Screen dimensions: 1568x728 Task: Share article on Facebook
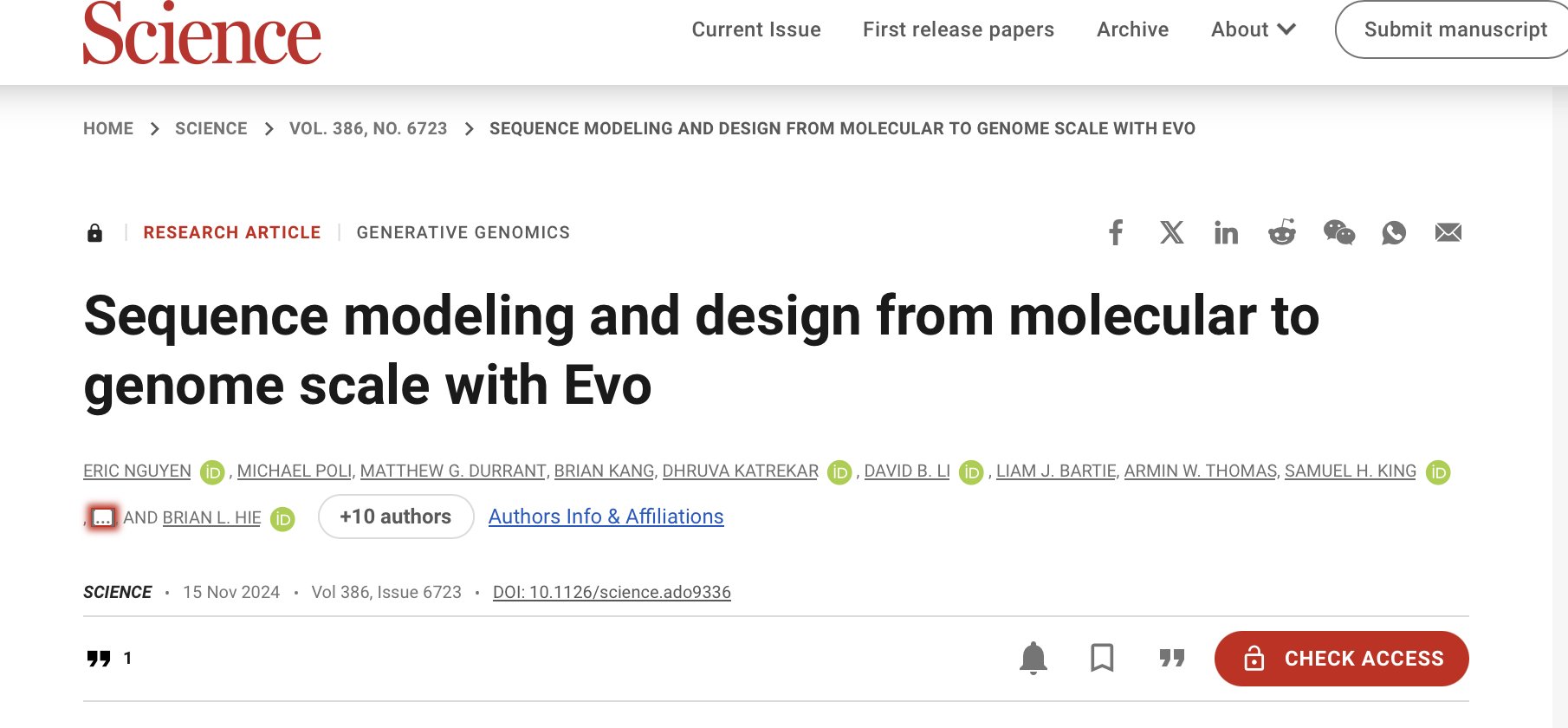pyautogui.click(x=1116, y=232)
